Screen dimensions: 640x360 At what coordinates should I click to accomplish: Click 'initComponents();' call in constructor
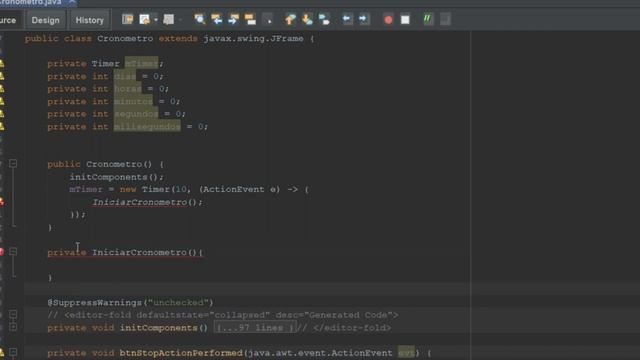click(x=117, y=177)
